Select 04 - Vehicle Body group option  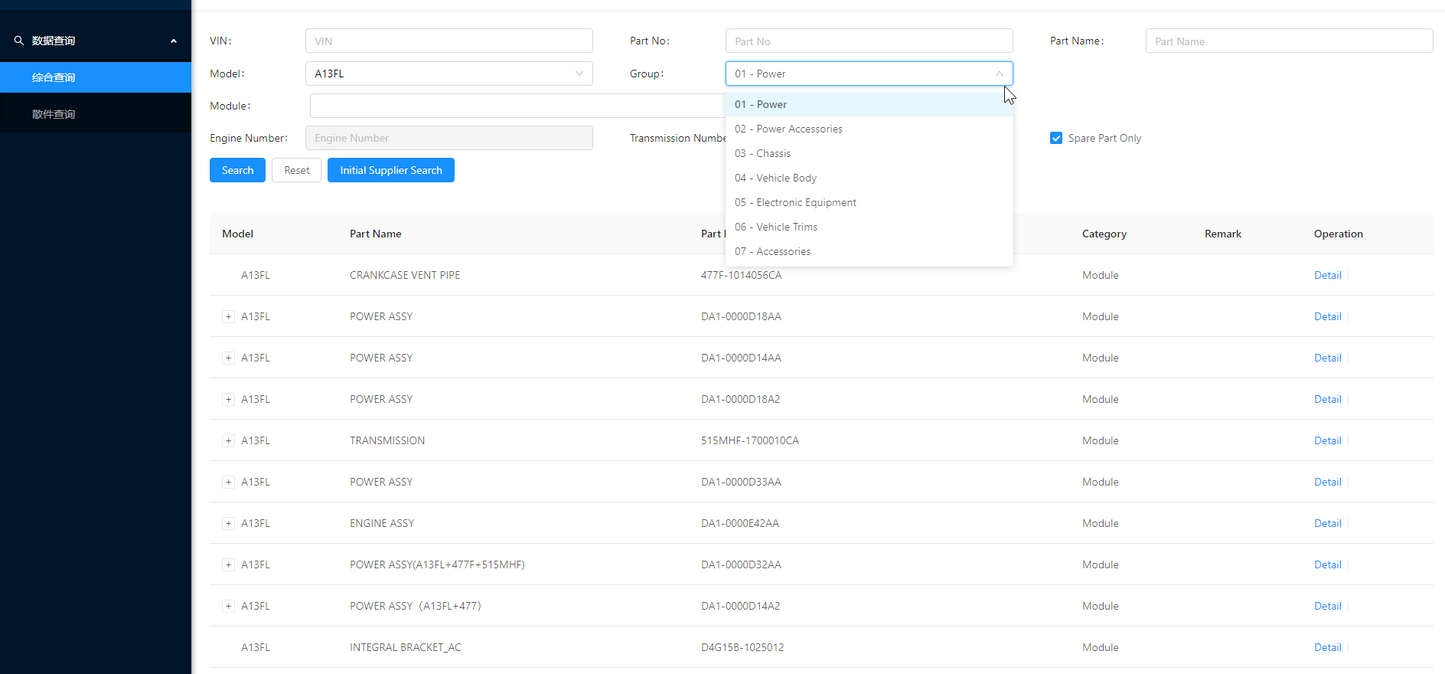point(869,178)
